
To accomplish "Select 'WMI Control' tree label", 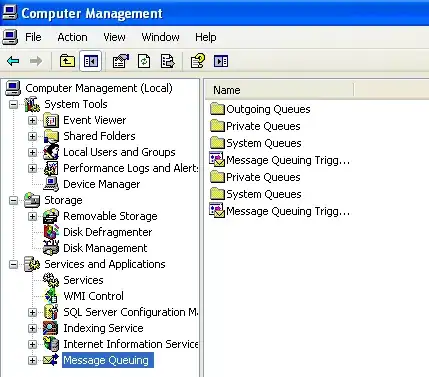I will 93,296.
